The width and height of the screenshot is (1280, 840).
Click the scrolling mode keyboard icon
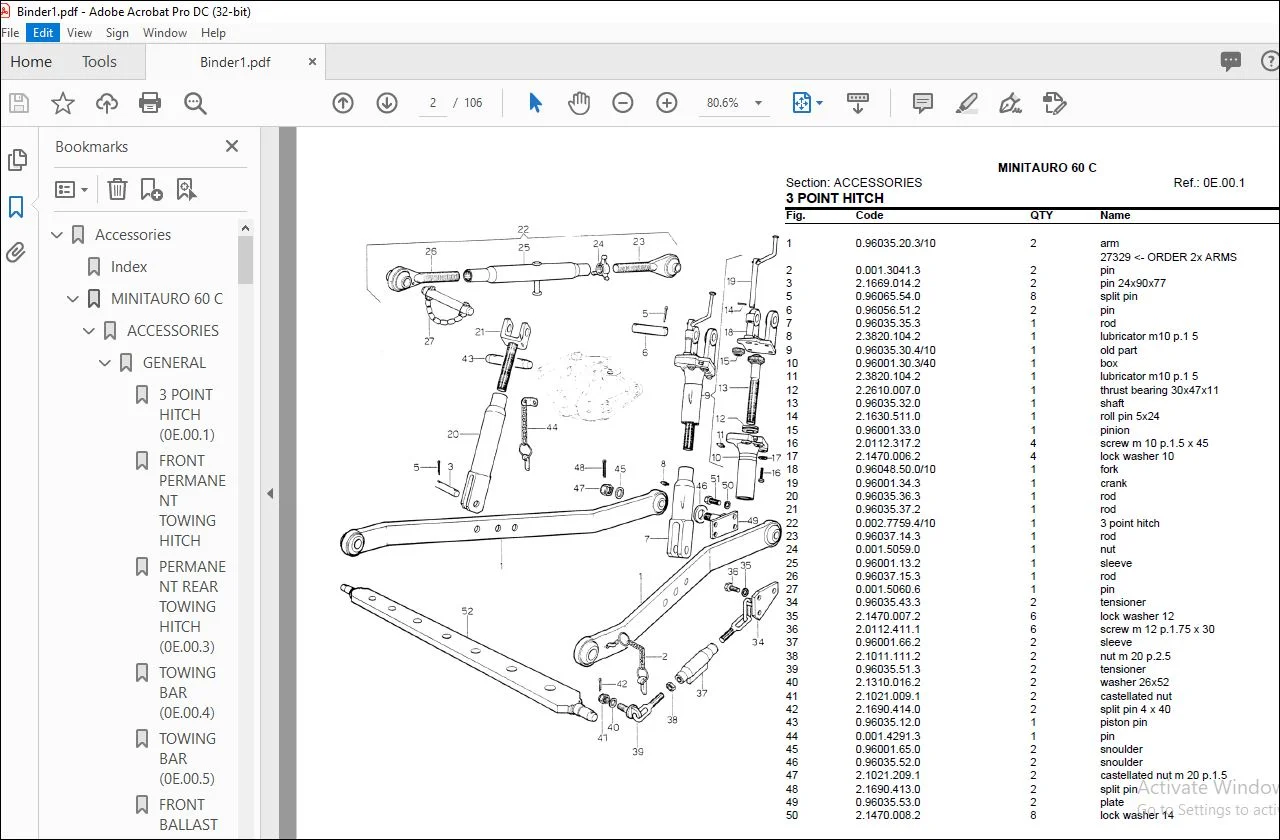[x=858, y=103]
